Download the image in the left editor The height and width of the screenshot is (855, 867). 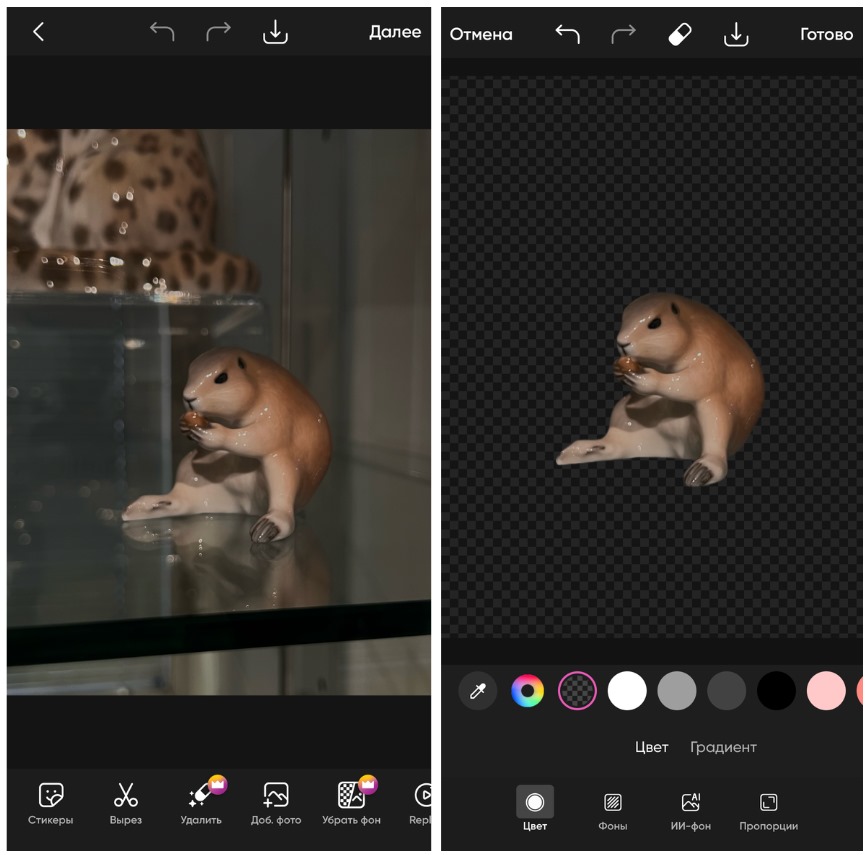[x=274, y=33]
